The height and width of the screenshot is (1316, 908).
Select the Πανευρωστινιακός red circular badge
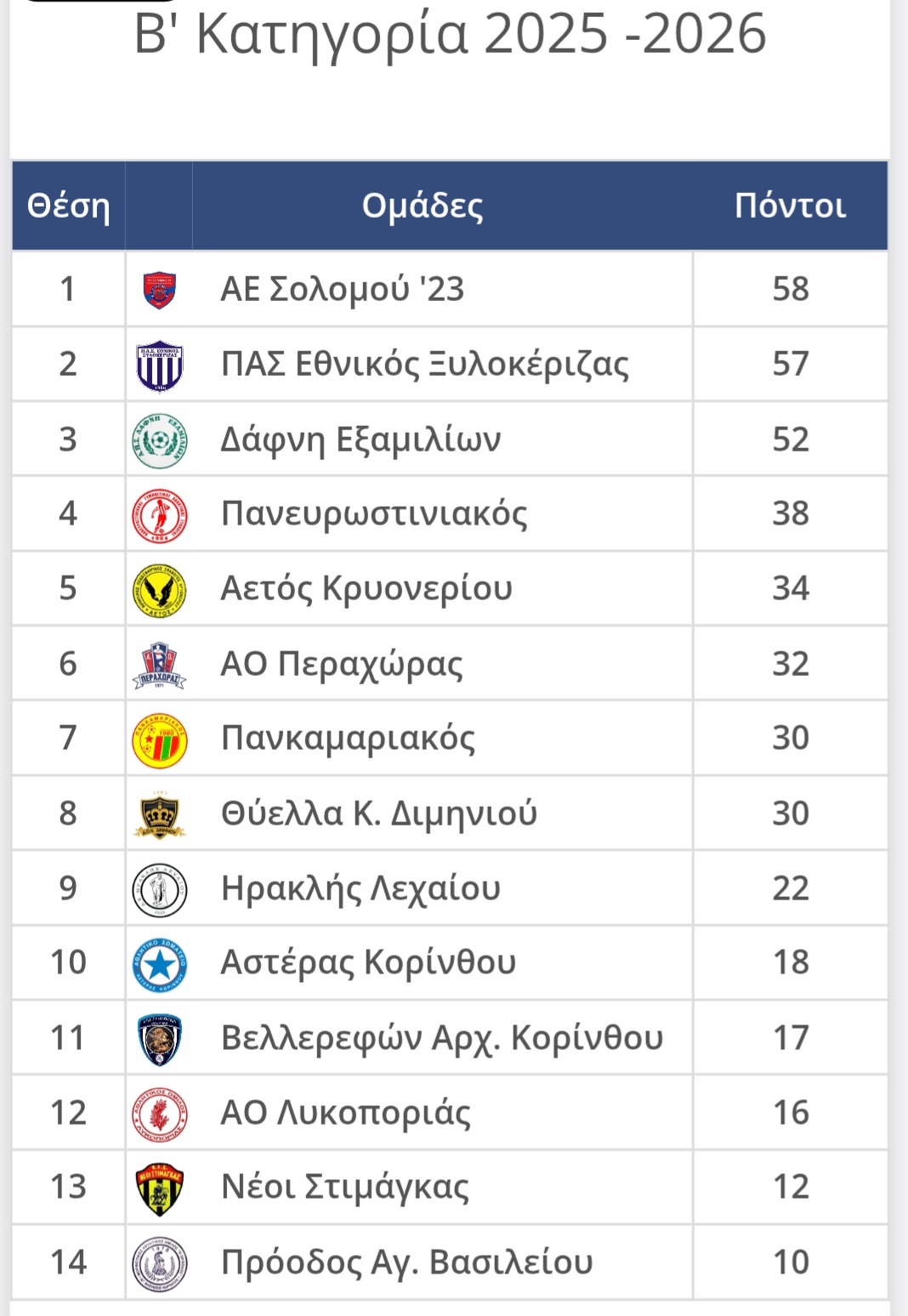159,515
